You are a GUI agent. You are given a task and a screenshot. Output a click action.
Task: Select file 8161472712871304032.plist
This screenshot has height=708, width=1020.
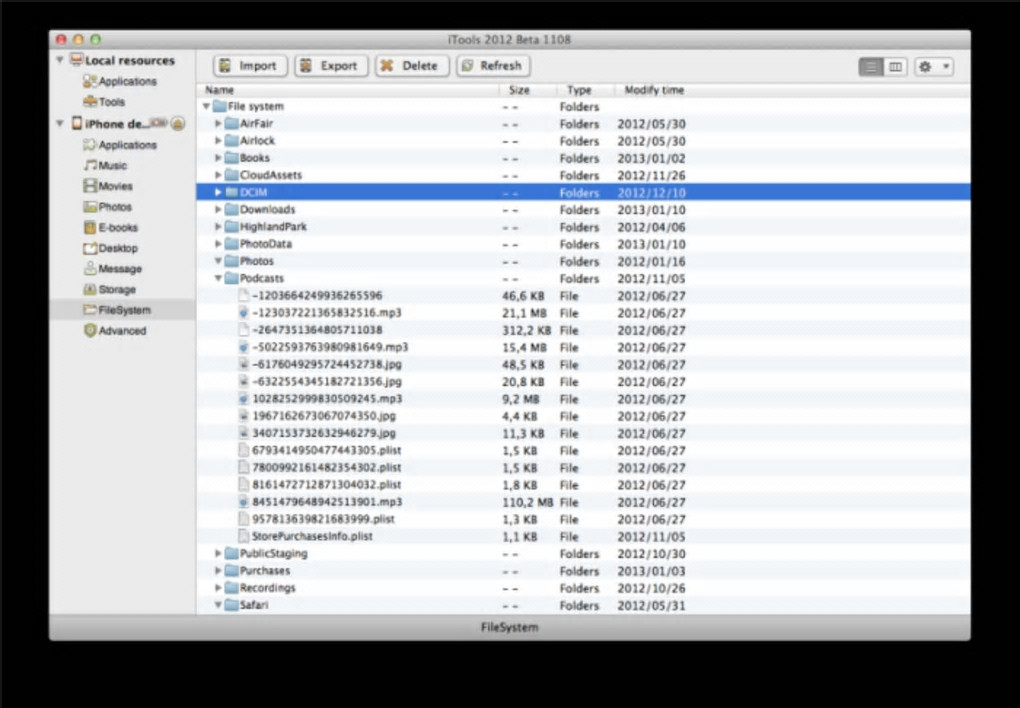pyautogui.click(x=582, y=485)
